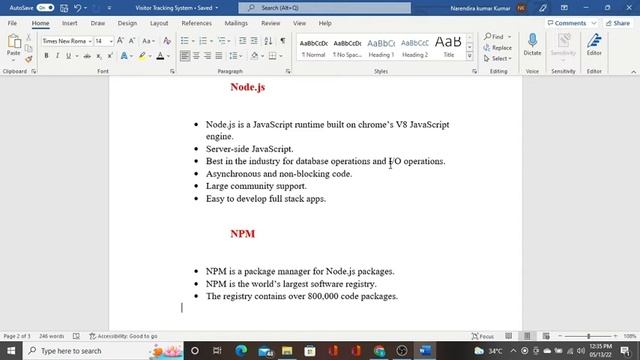Select Justify alignment icon
This screenshot has height=360, width=640.
click(x=219, y=56)
